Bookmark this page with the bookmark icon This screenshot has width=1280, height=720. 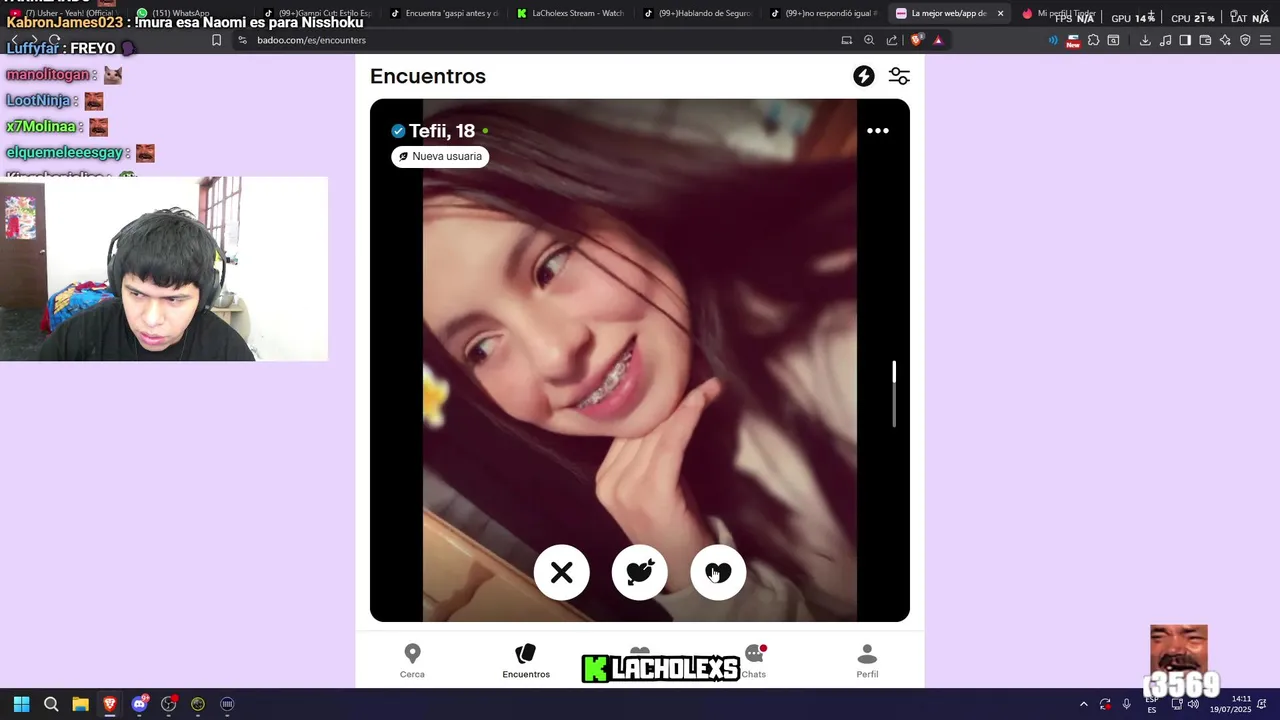216,40
